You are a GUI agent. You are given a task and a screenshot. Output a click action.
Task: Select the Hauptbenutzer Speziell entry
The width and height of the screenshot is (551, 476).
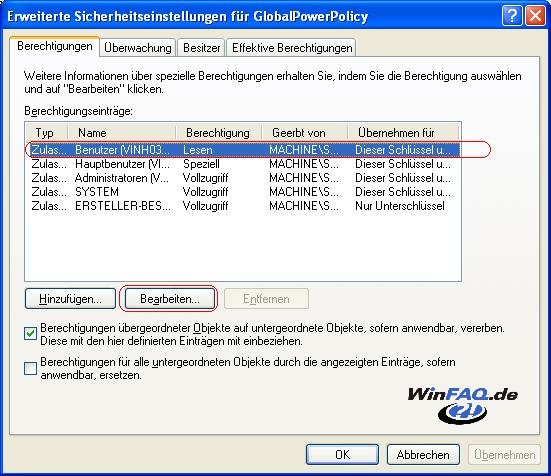click(243, 164)
